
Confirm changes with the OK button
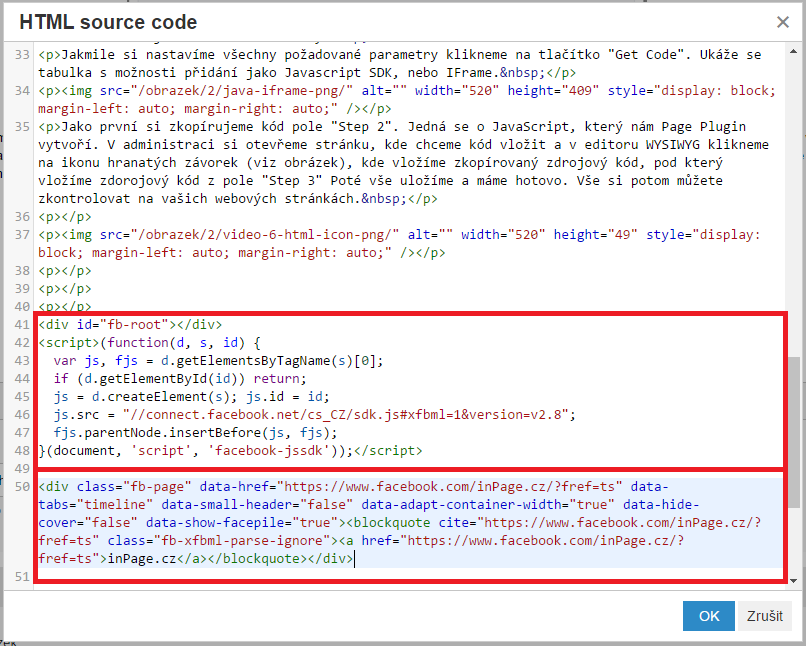(709, 616)
